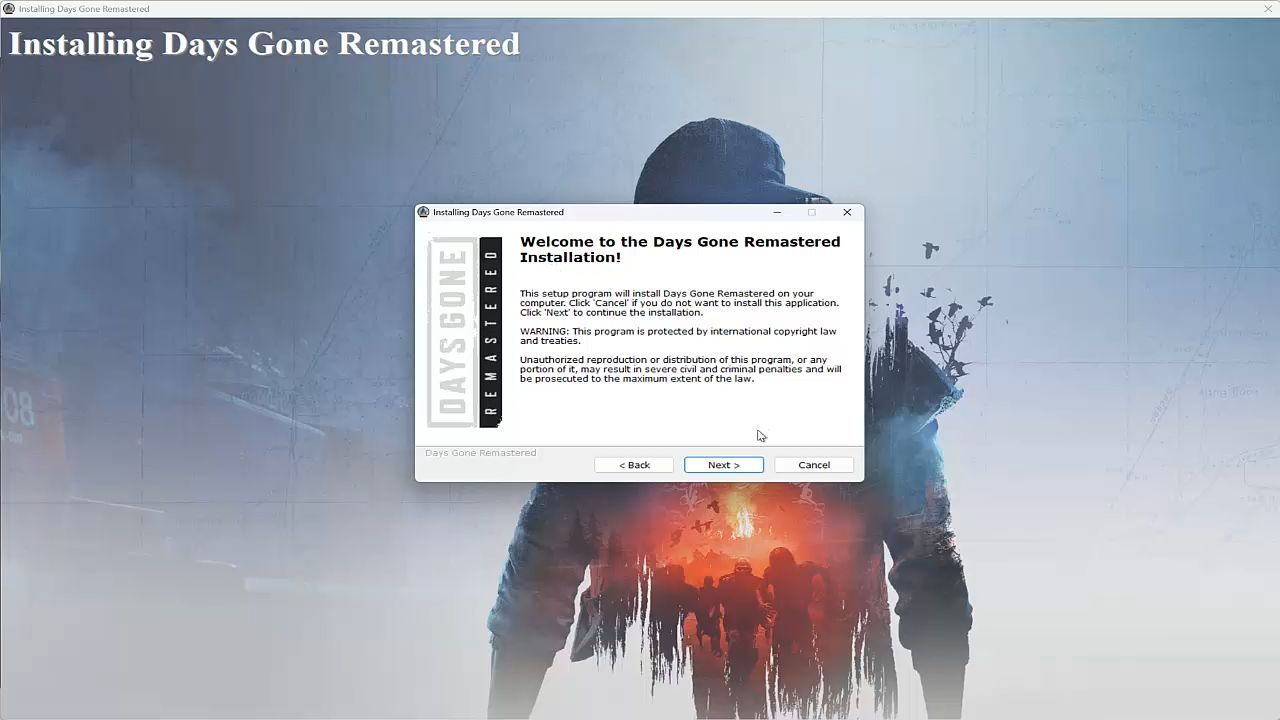This screenshot has height=720, width=1280.
Task: Click the 'Welcome to the Days Gone Remastered Installation!' heading
Action: pyautogui.click(x=680, y=249)
